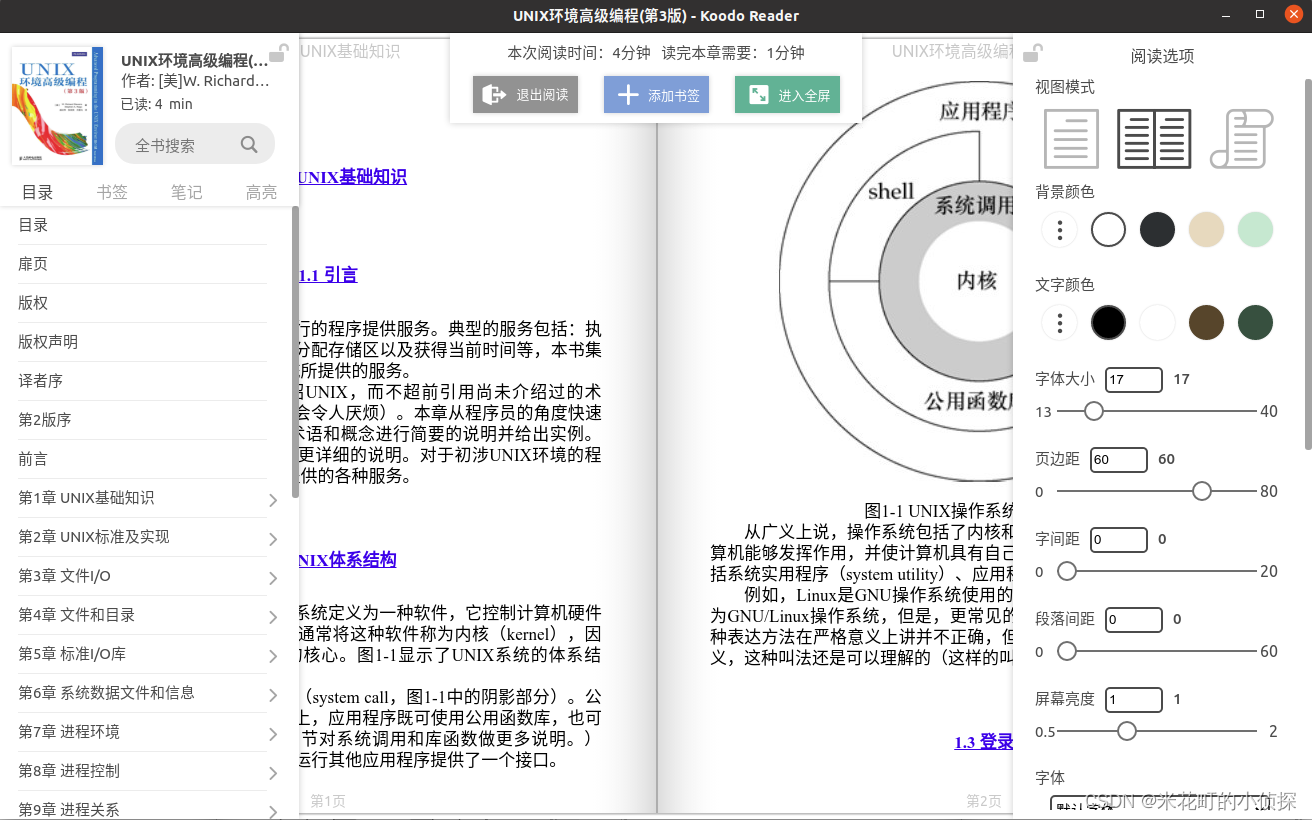Follow the UNIX基础知识 heading link
The image size is (1312, 820).
352,177
